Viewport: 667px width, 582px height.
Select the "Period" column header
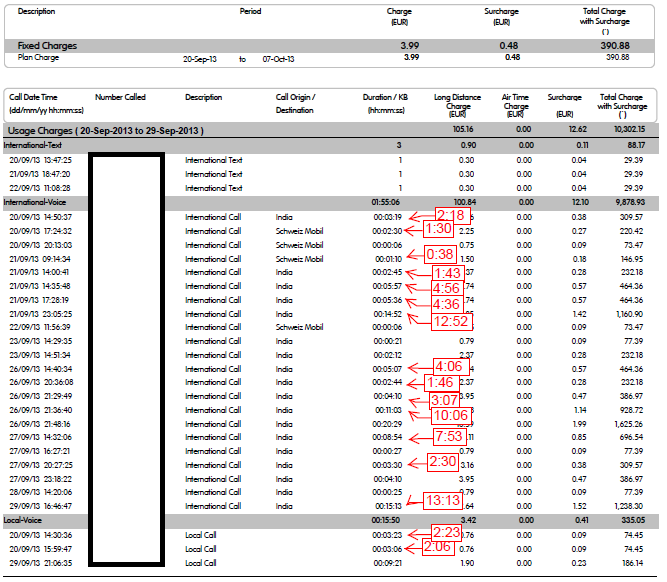(250, 11)
